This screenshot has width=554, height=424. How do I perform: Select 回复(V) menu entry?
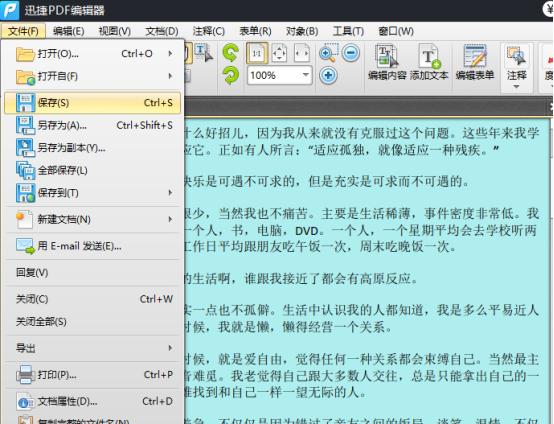point(93,273)
